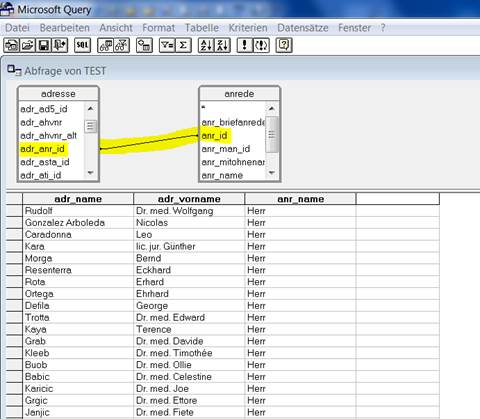Screen dimensions: 480x419
Task: Select the asterisk field in anrede table
Action: (203, 108)
